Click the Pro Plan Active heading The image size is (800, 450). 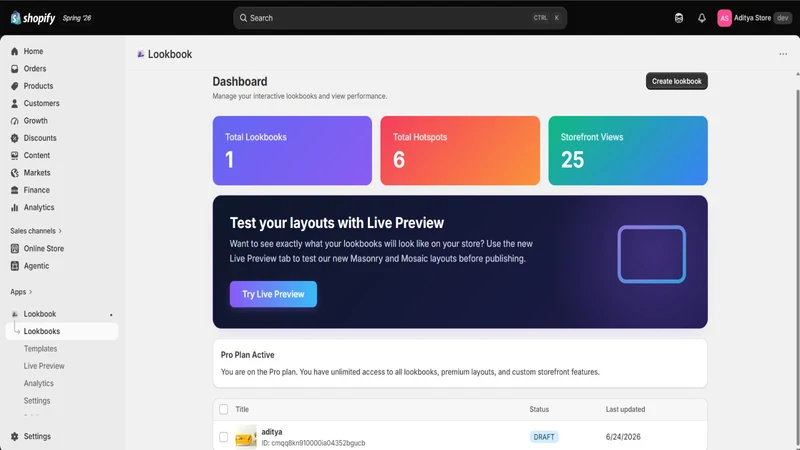point(247,355)
